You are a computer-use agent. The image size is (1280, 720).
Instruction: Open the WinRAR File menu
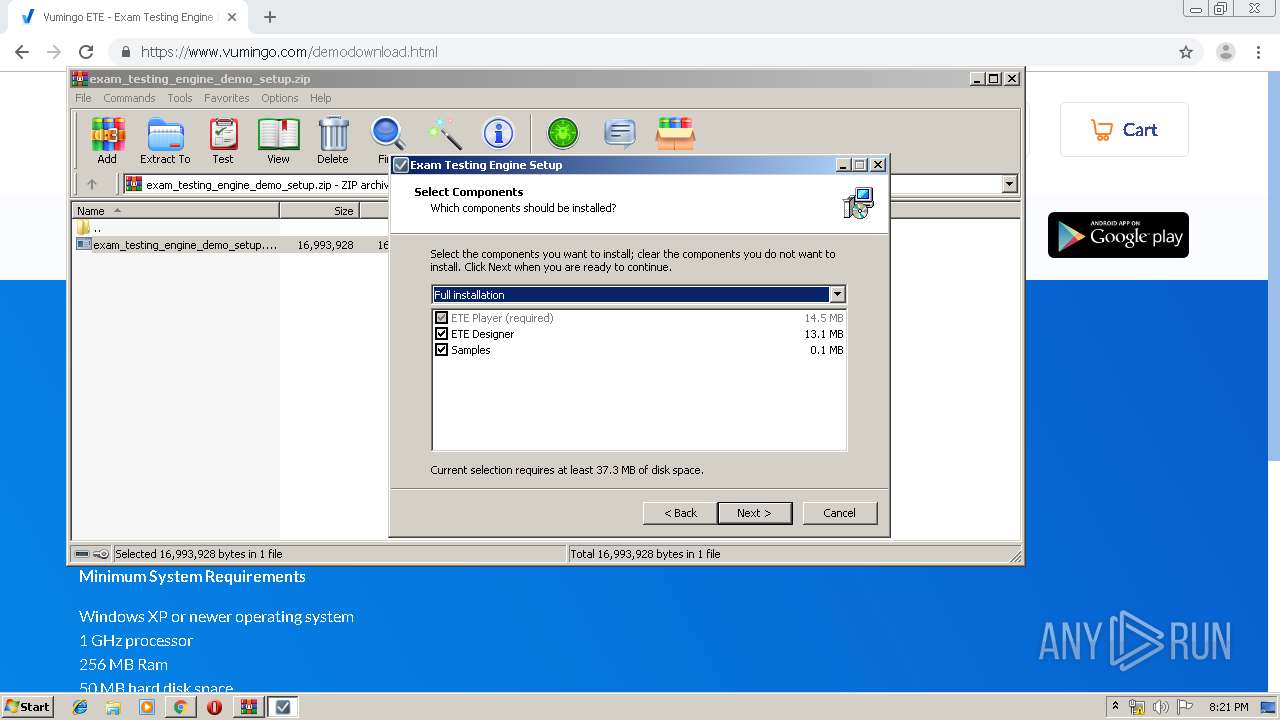pos(83,98)
